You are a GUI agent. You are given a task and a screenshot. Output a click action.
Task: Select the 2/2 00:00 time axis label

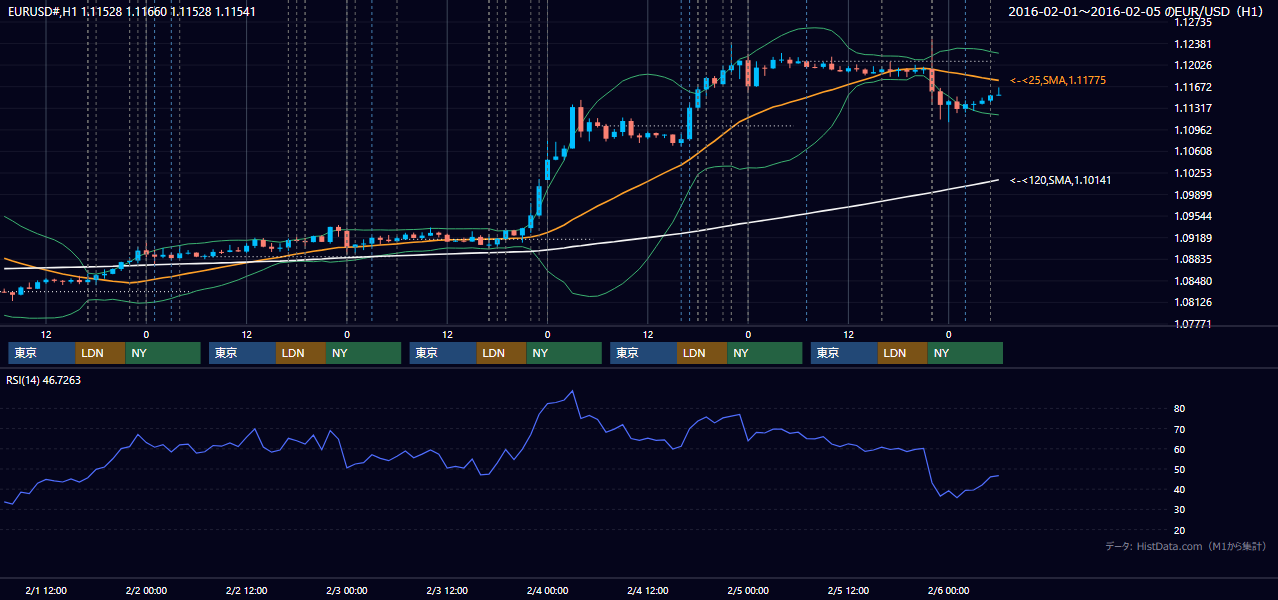tap(146, 591)
